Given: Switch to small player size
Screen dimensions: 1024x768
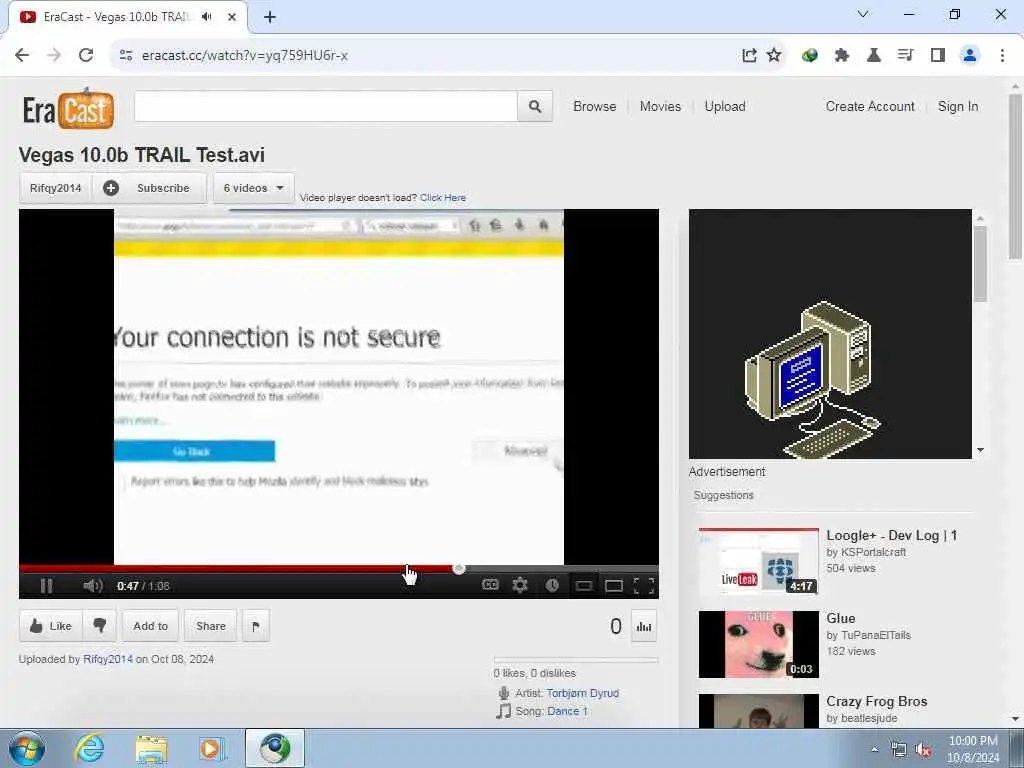Looking at the screenshot, I should [584, 586].
